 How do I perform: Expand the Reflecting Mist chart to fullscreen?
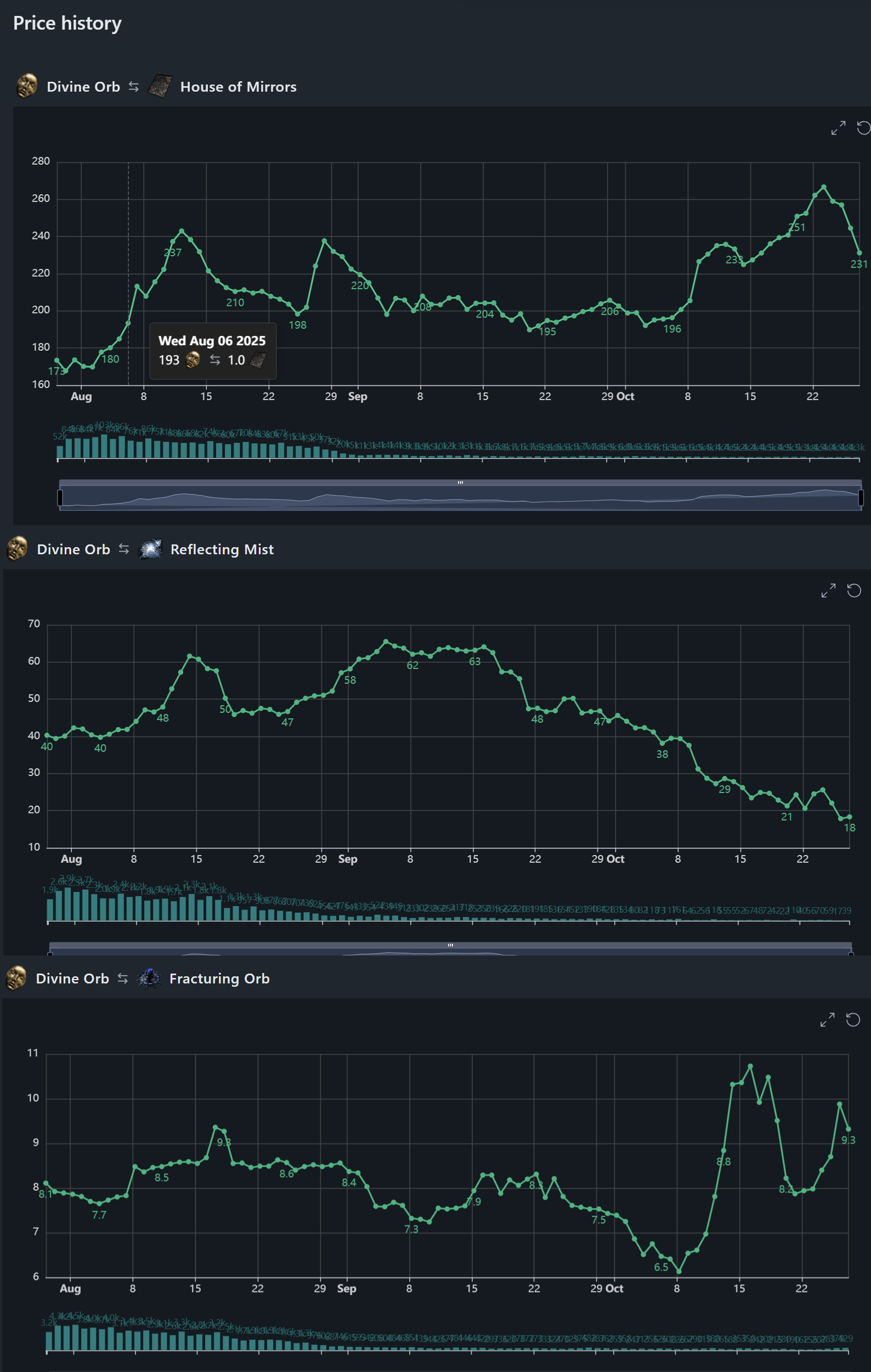click(828, 591)
